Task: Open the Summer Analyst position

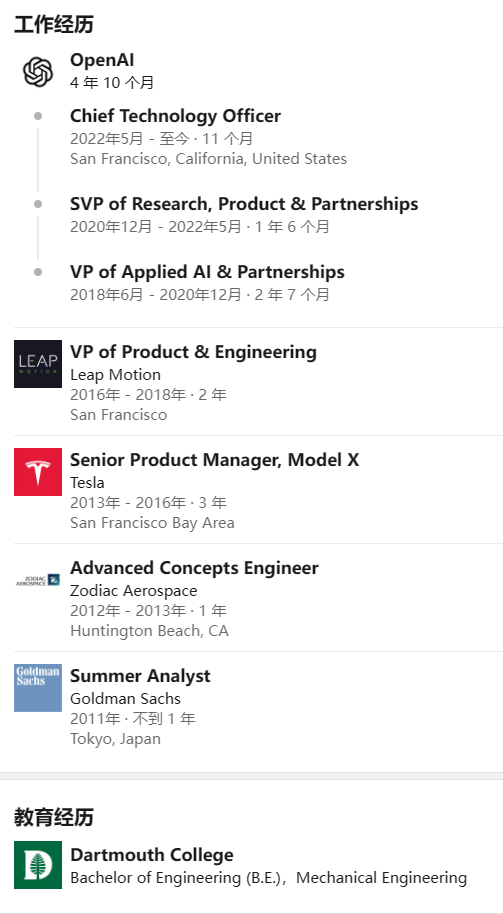Action: tap(140, 676)
